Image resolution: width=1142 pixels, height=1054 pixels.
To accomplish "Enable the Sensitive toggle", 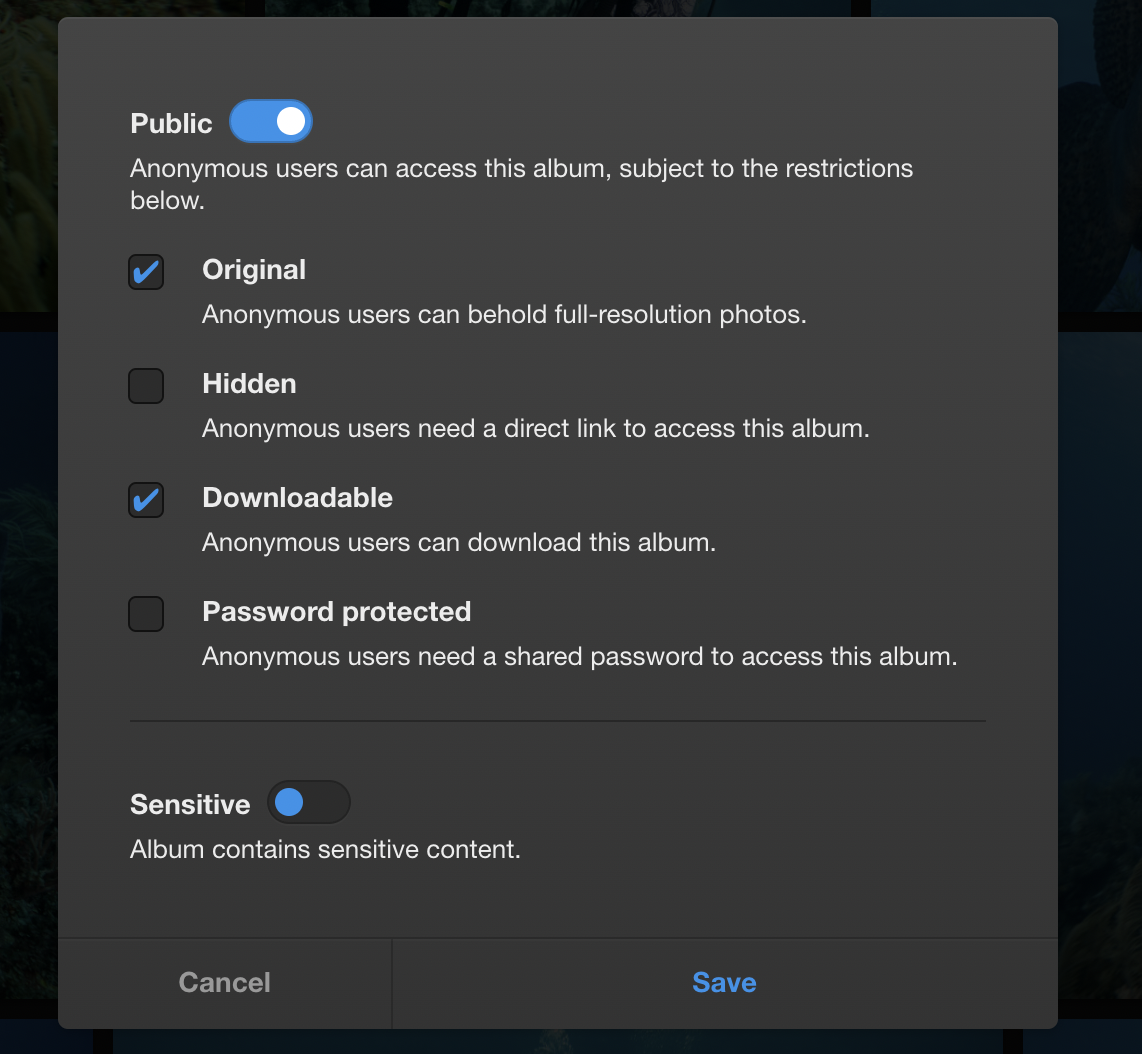I will (x=308, y=802).
